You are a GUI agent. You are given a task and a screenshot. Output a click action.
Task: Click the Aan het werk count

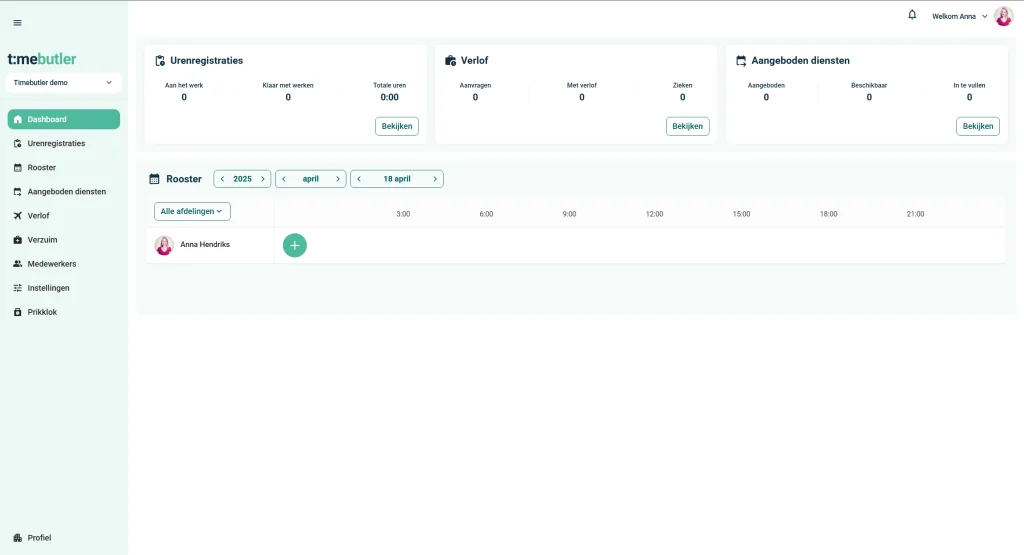click(184, 97)
